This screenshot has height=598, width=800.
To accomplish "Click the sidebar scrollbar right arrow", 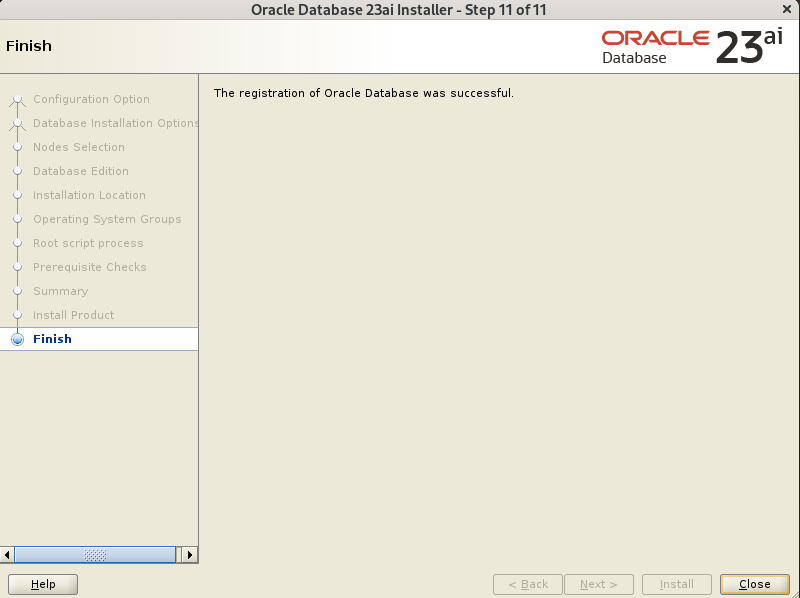I will pos(190,555).
